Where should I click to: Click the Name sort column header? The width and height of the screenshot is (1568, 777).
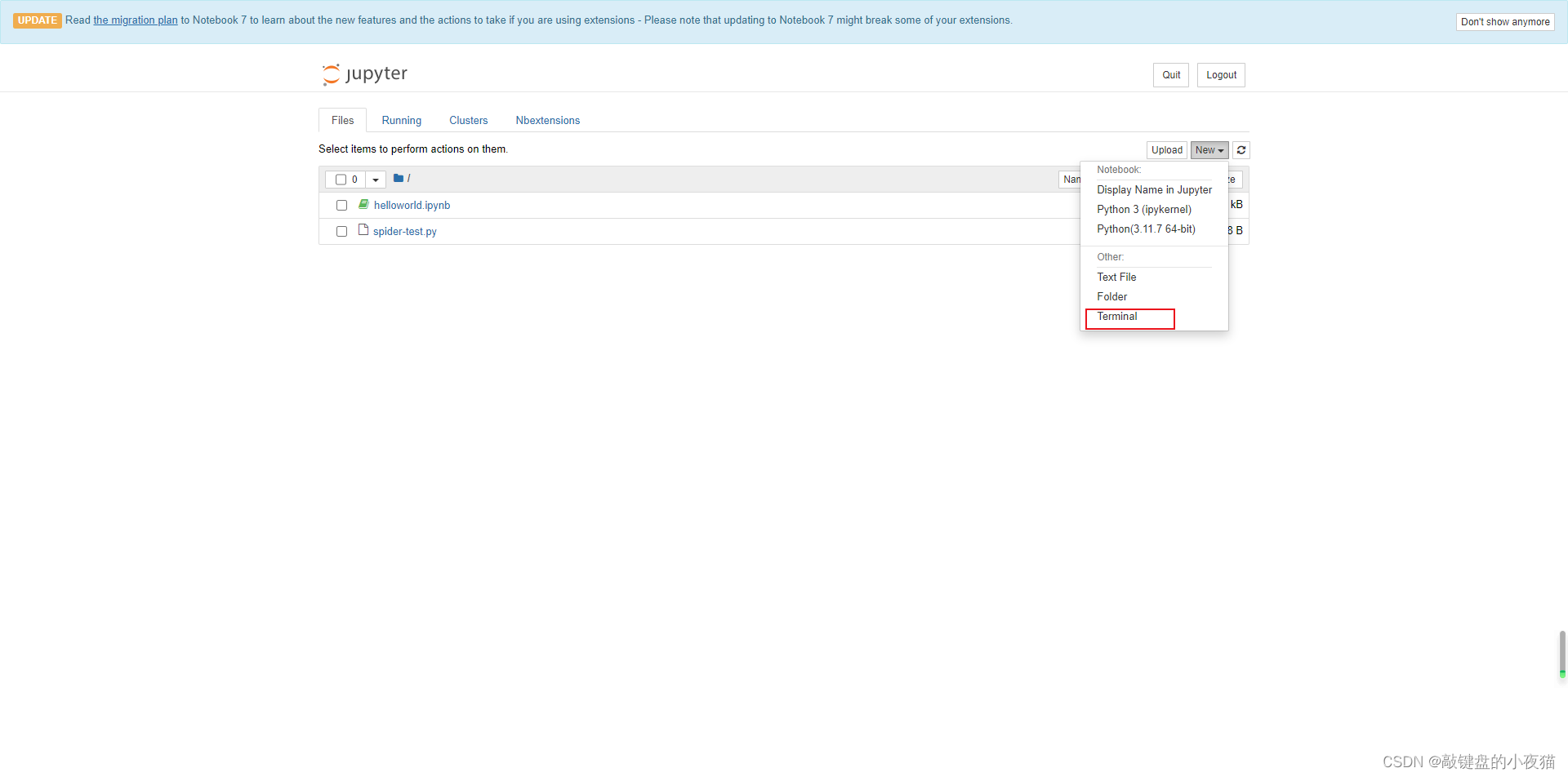pyautogui.click(x=1071, y=180)
